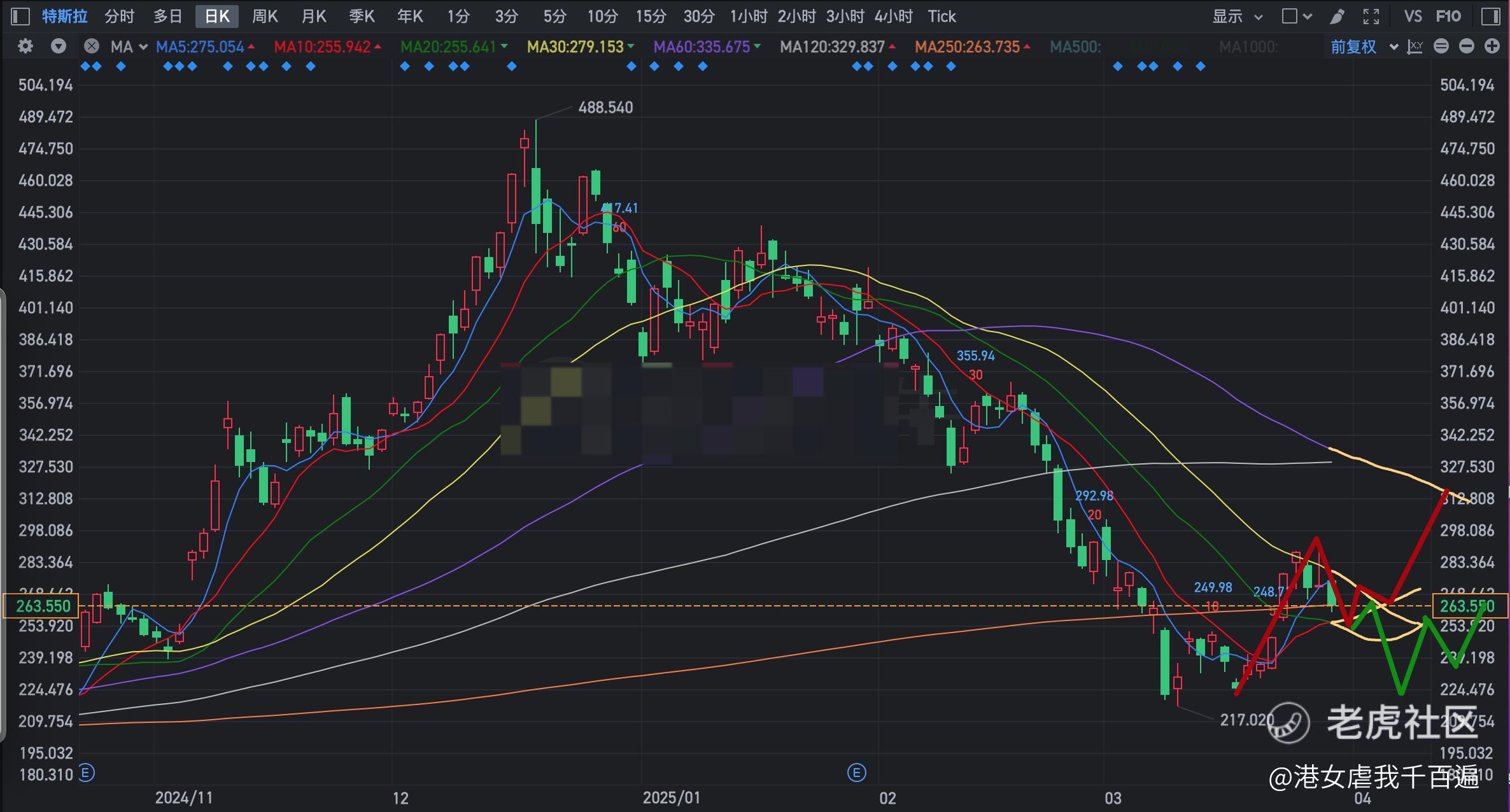Select the 10分 interval
This screenshot has height=812, width=1510.
tap(602, 16)
